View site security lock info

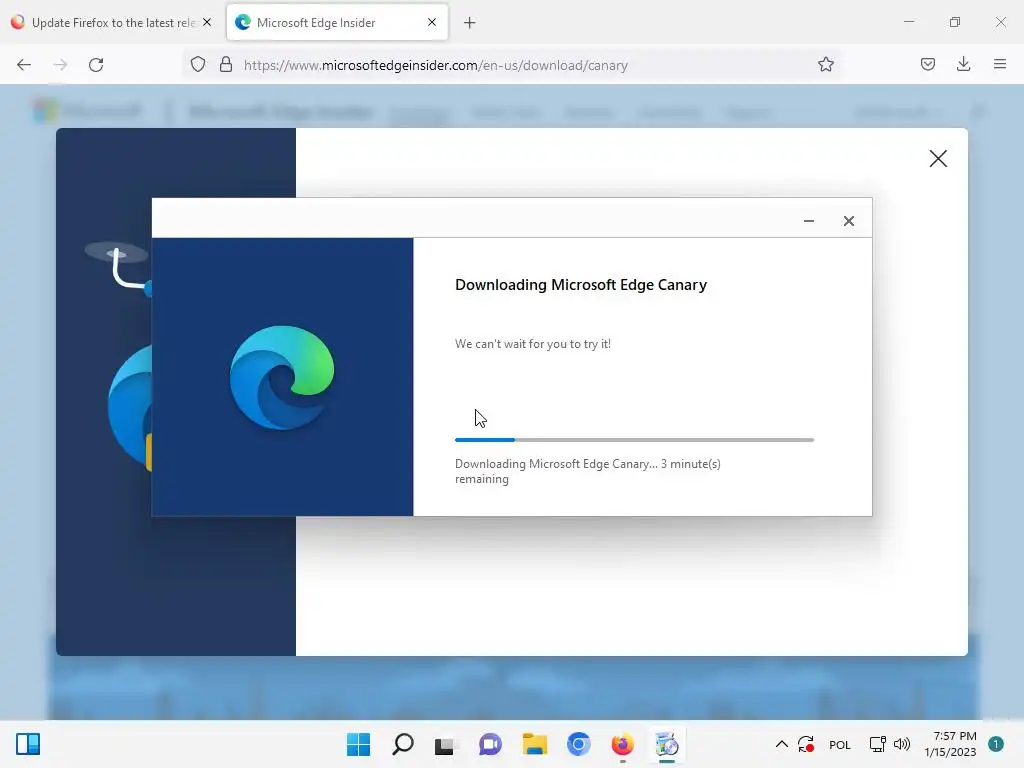(226, 65)
